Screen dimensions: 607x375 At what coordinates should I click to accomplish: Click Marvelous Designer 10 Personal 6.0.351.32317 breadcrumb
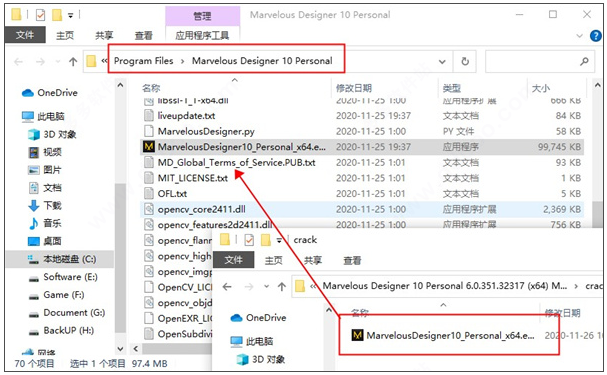pyautogui.click(x=445, y=286)
